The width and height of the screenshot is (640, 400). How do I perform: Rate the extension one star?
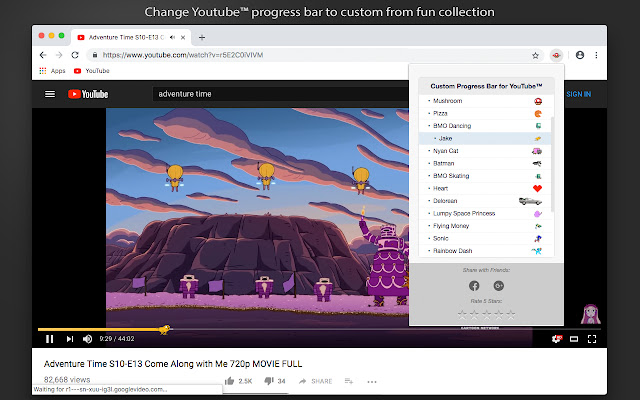[x=462, y=314]
